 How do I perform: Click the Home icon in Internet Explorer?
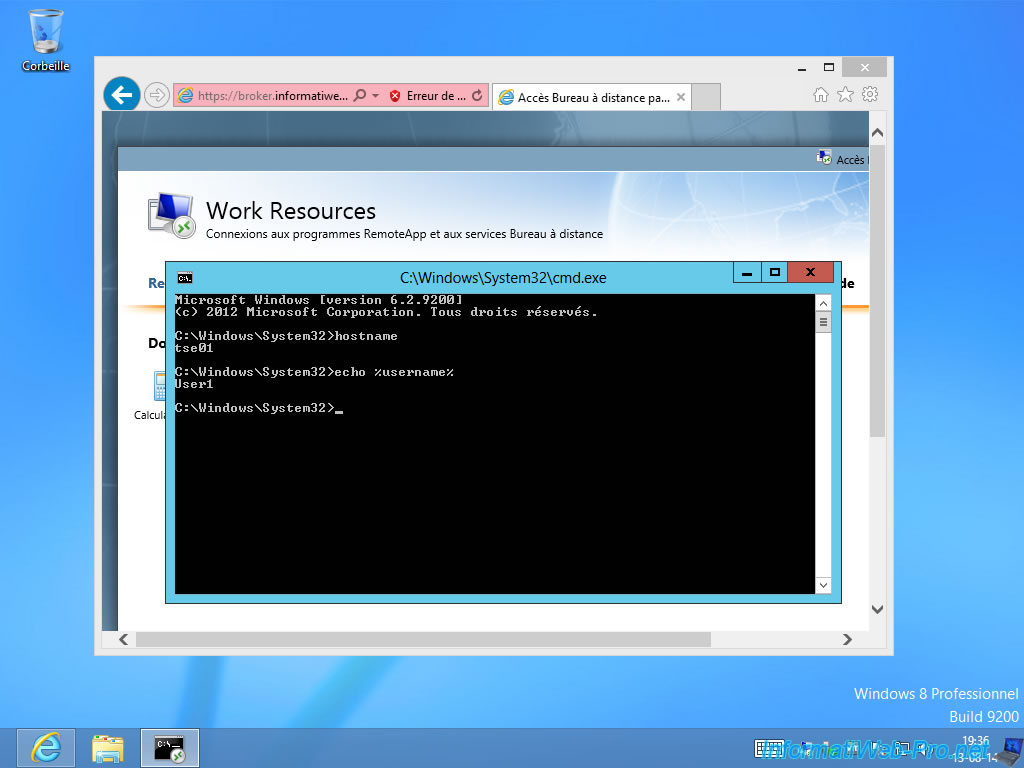[x=820, y=93]
